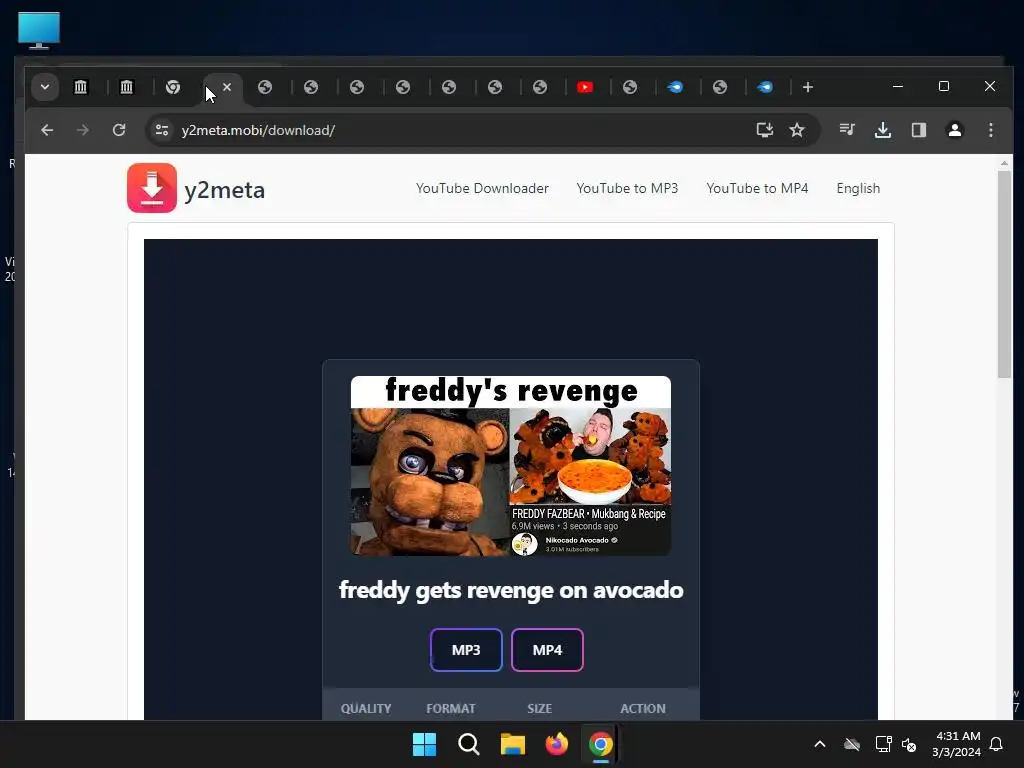Screen dimensions: 1024x768
Task: Click the QUALITY column header
Action: pyautogui.click(x=366, y=709)
